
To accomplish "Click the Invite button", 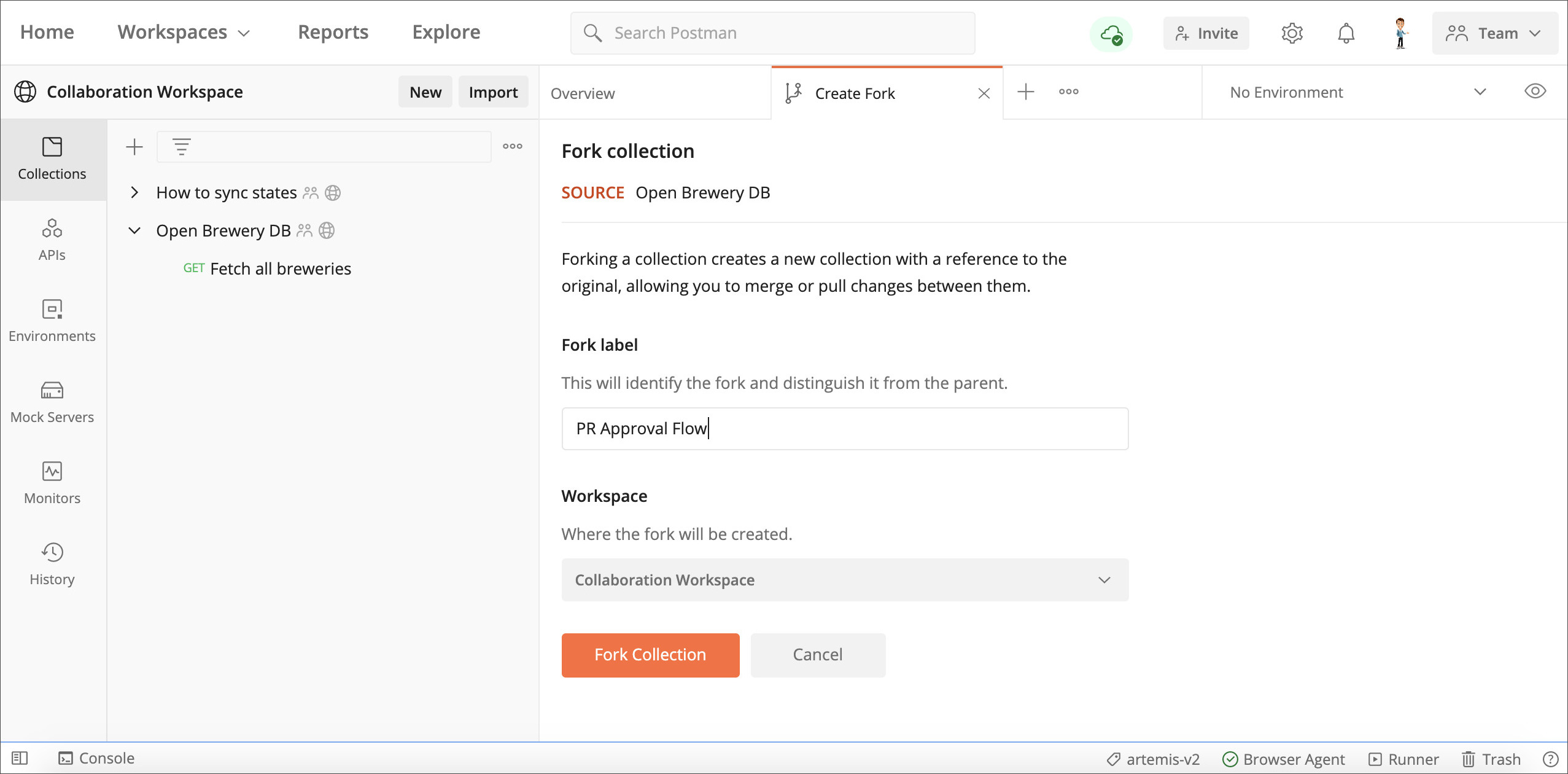I will click(1206, 33).
